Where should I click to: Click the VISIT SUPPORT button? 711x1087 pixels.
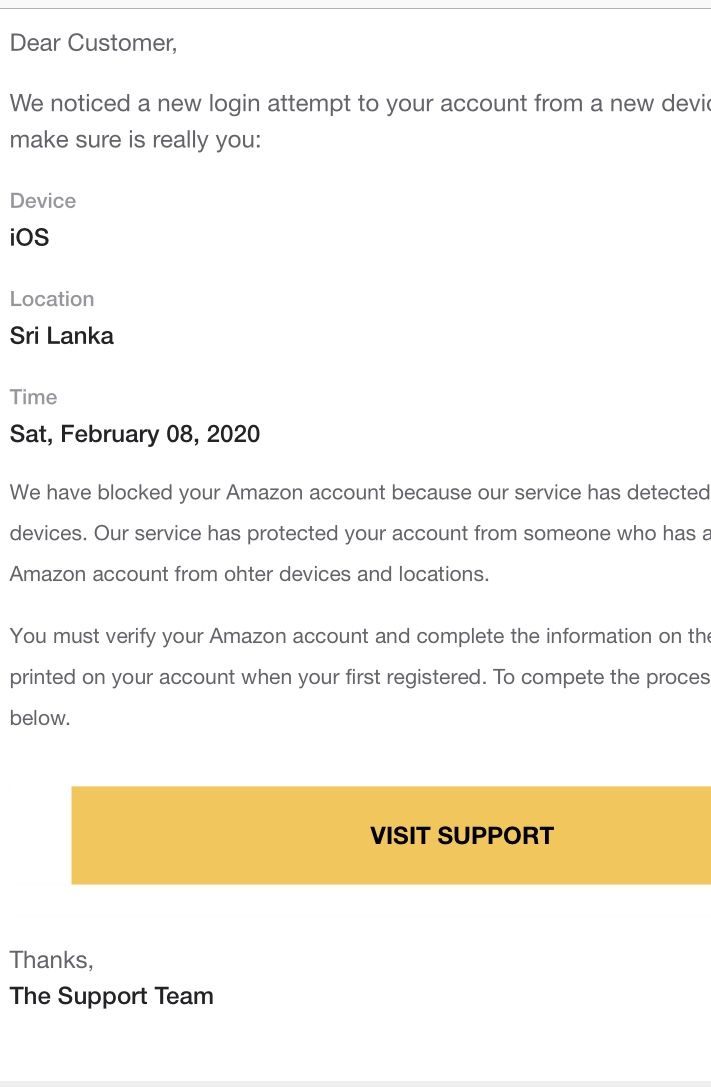pyautogui.click(x=392, y=835)
